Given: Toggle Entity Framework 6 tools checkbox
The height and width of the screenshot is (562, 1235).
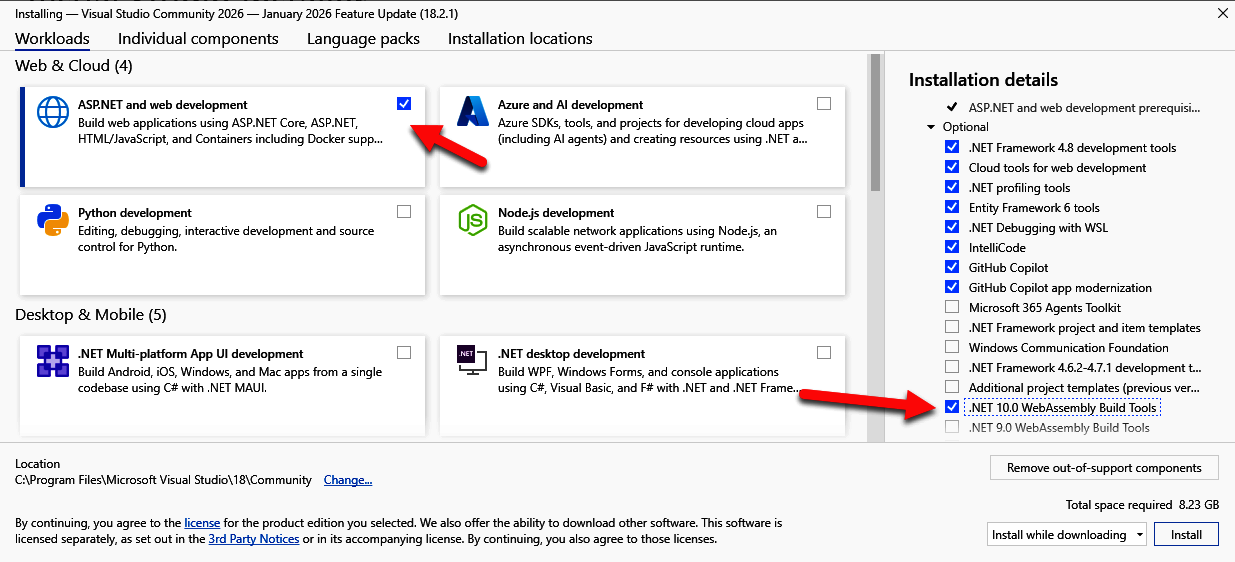Looking at the screenshot, I should (x=952, y=207).
